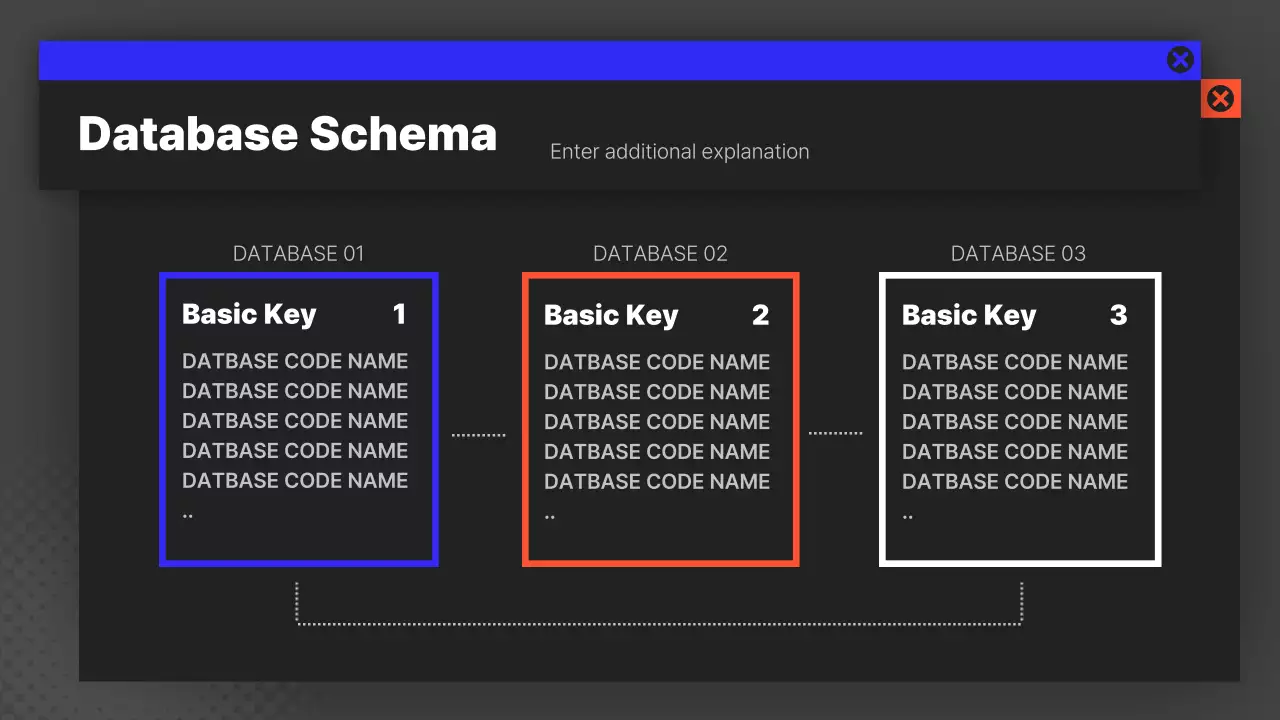Viewport: 1280px width, 720px height.
Task: Click the Database Schema title
Action: point(287,133)
